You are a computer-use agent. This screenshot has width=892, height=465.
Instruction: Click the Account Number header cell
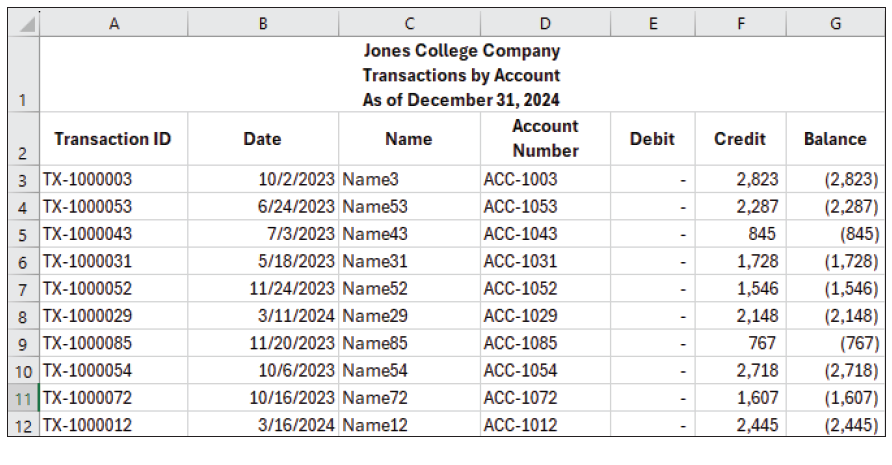pyautogui.click(x=545, y=139)
